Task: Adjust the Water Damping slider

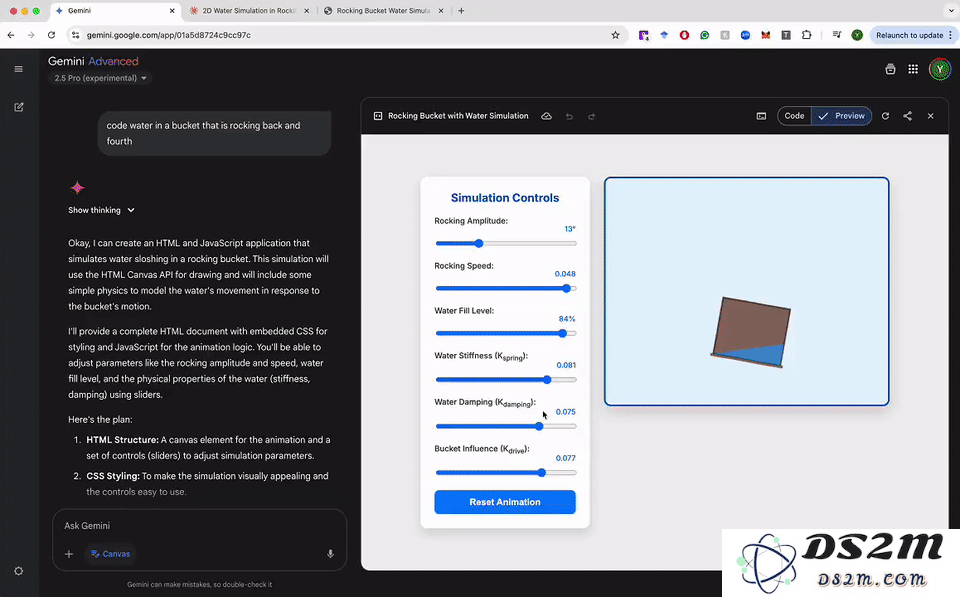Action: pos(506,426)
